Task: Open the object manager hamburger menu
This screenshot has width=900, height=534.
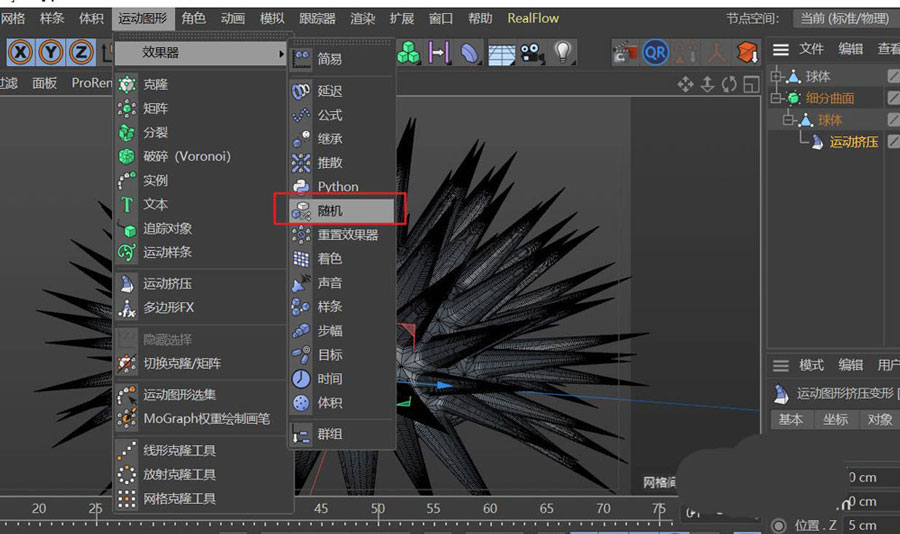Action: pos(781,49)
